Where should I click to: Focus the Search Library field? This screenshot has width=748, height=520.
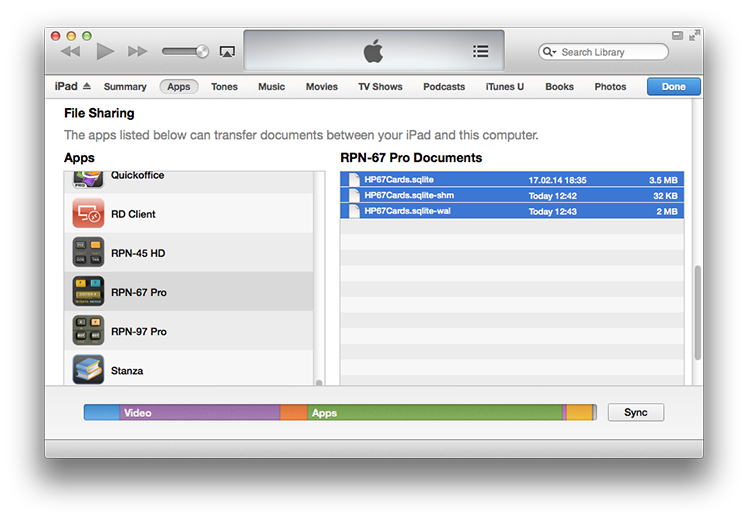[603, 52]
